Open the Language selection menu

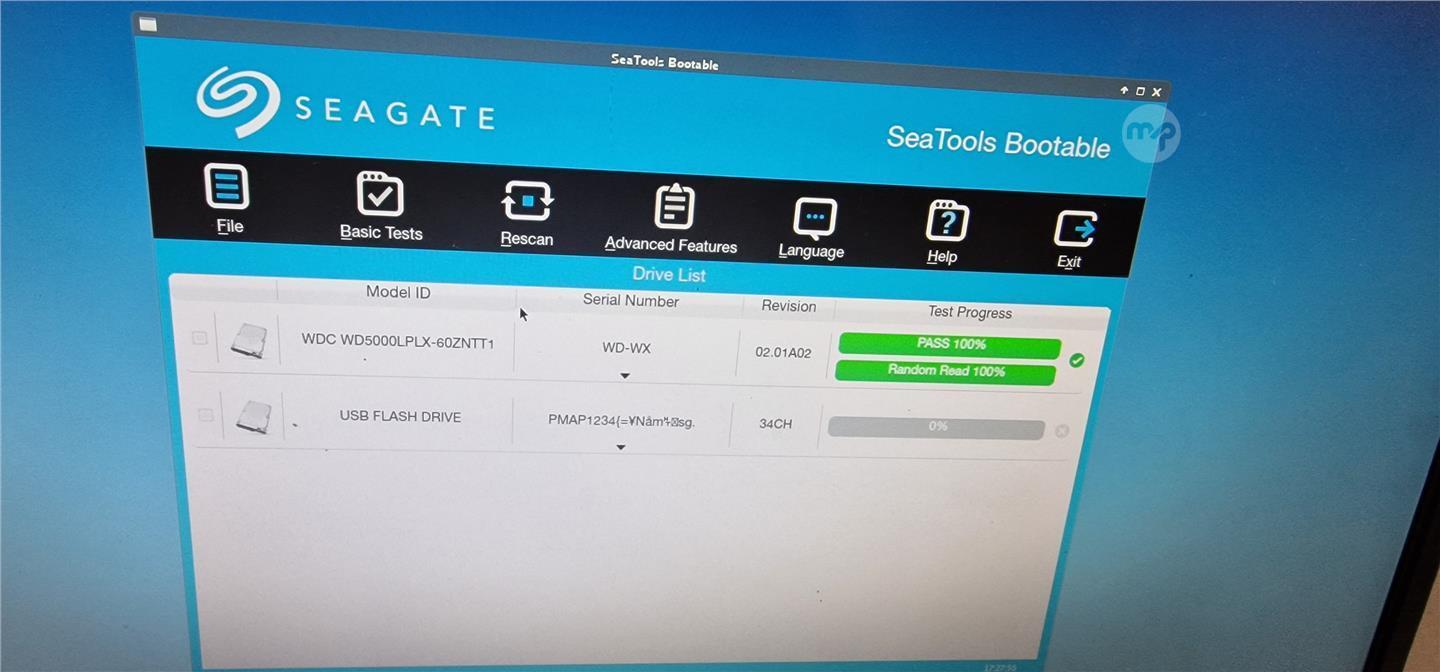coord(812,228)
